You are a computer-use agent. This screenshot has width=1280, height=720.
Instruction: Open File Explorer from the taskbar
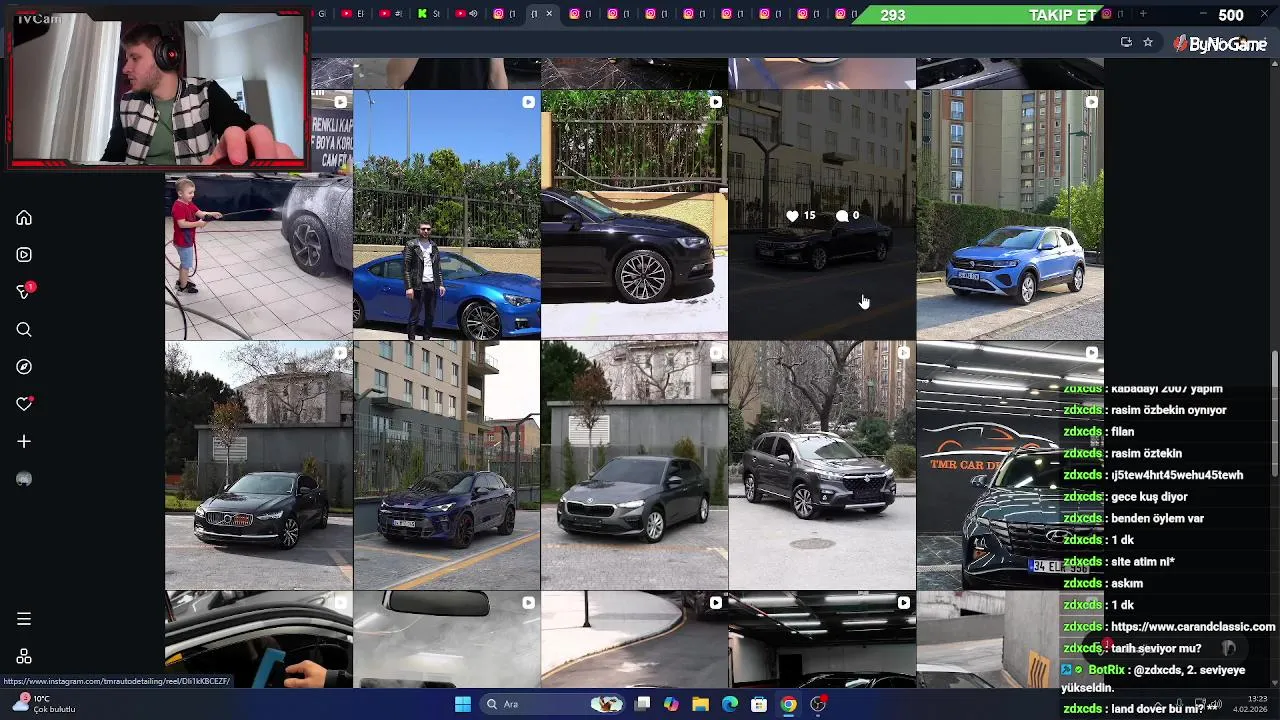click(701, 704)
